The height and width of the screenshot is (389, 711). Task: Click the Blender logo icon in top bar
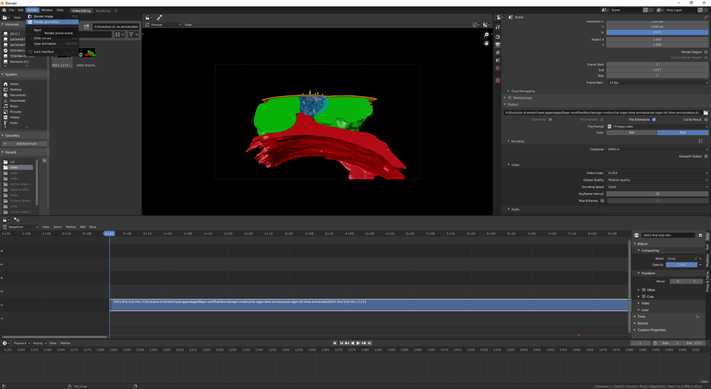pyautogui.click(x=5, y=10)
